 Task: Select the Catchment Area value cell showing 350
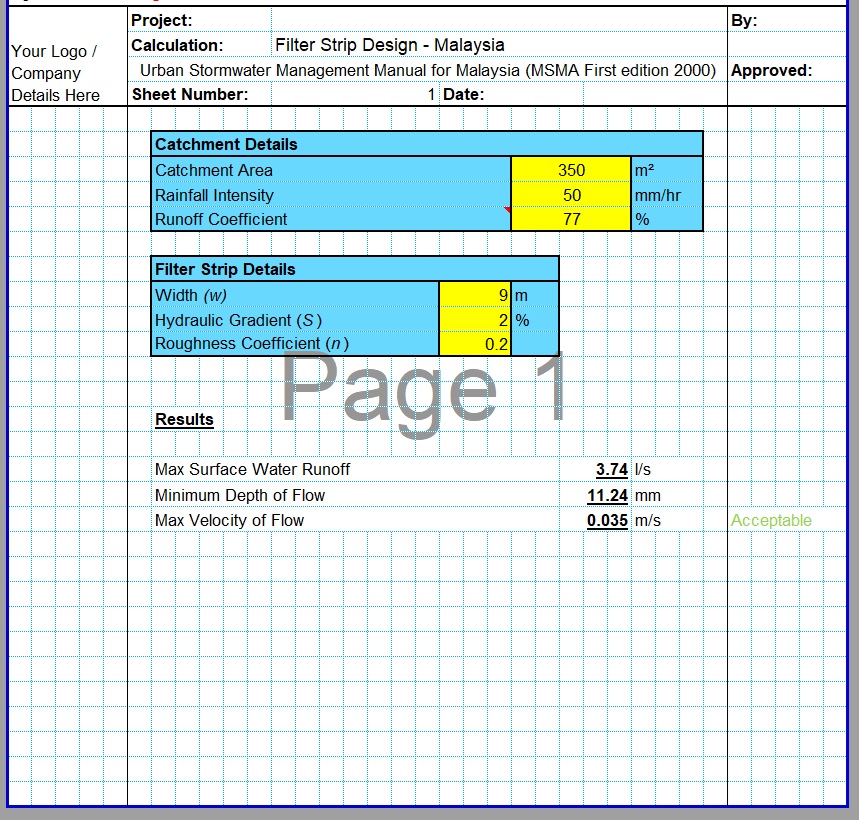tap(571, 170)
